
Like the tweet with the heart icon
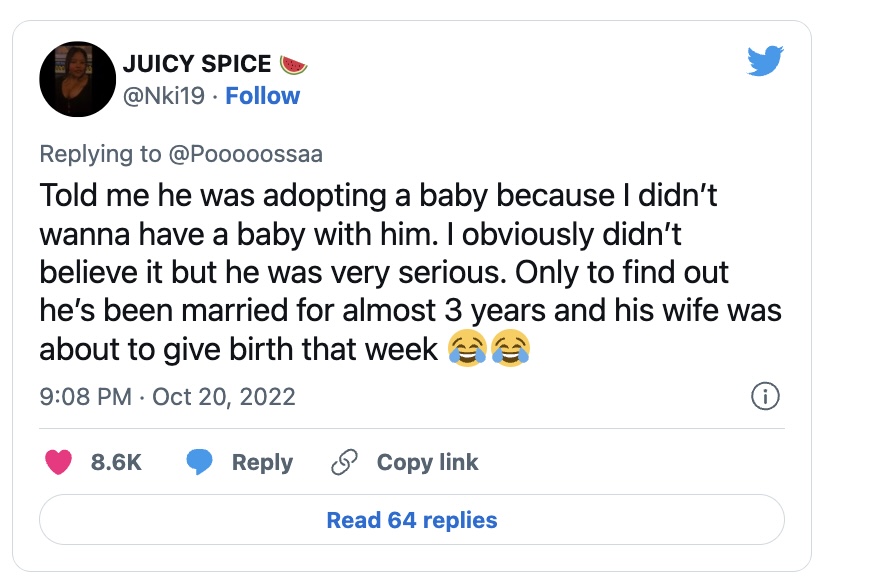[59, 462]
